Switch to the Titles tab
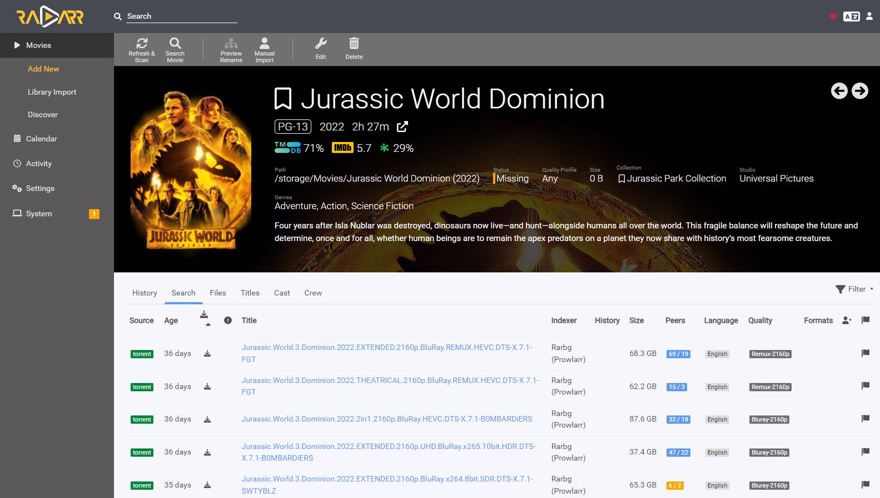Image resolution: width=880 pixels, height=498 pixels. click(250, 293)
